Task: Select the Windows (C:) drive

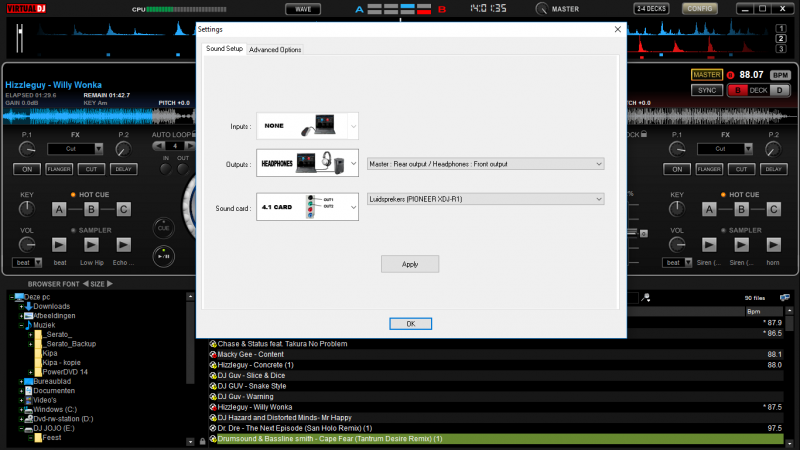Action: tap(55, 409)
